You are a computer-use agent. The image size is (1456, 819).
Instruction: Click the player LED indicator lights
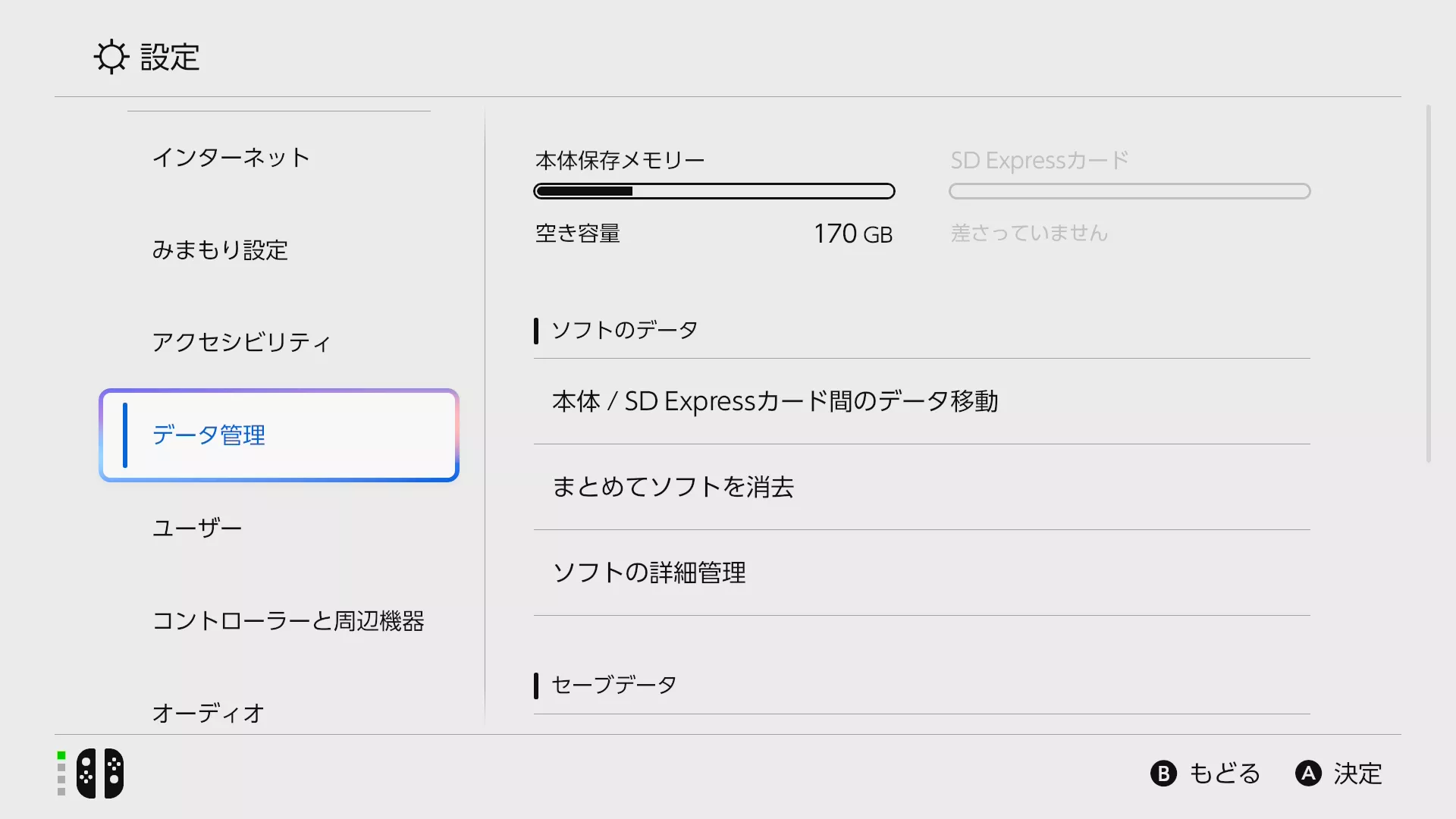click(x=61, y=773)
